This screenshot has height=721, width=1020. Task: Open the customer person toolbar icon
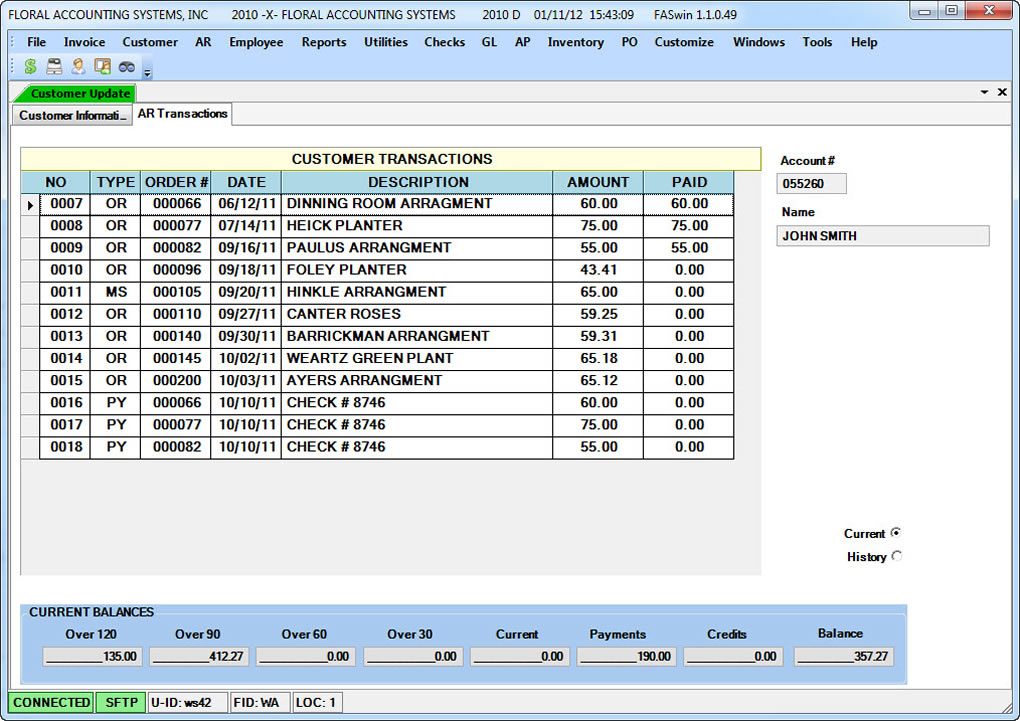pos(78,67)
